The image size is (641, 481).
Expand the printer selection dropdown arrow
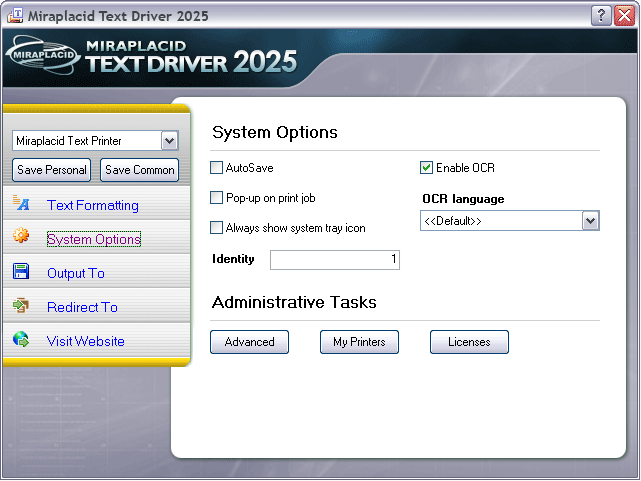[x=170, y=141]
